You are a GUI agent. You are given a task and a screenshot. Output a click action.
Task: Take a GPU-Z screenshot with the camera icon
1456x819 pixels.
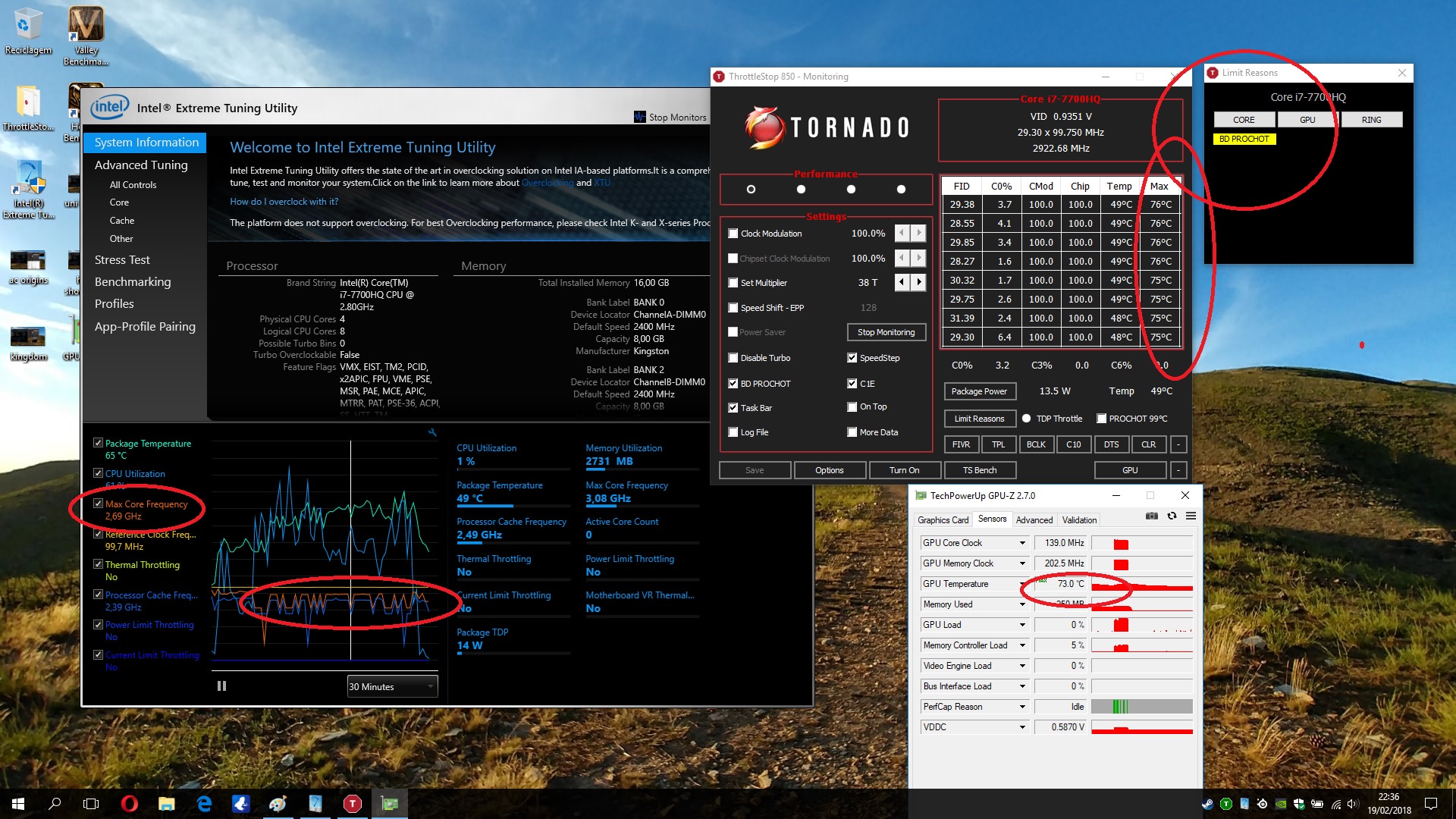click(x=1151, y=516)
